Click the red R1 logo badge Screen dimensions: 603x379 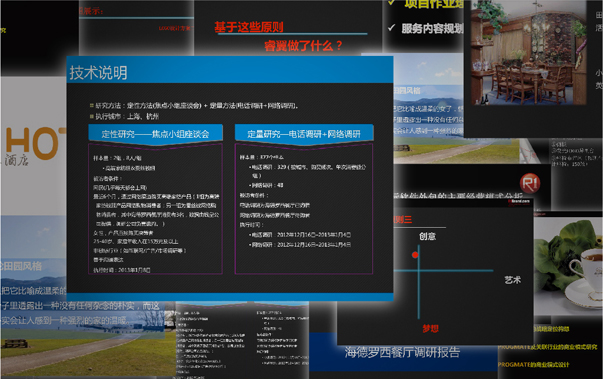click(x=530, y=183)
